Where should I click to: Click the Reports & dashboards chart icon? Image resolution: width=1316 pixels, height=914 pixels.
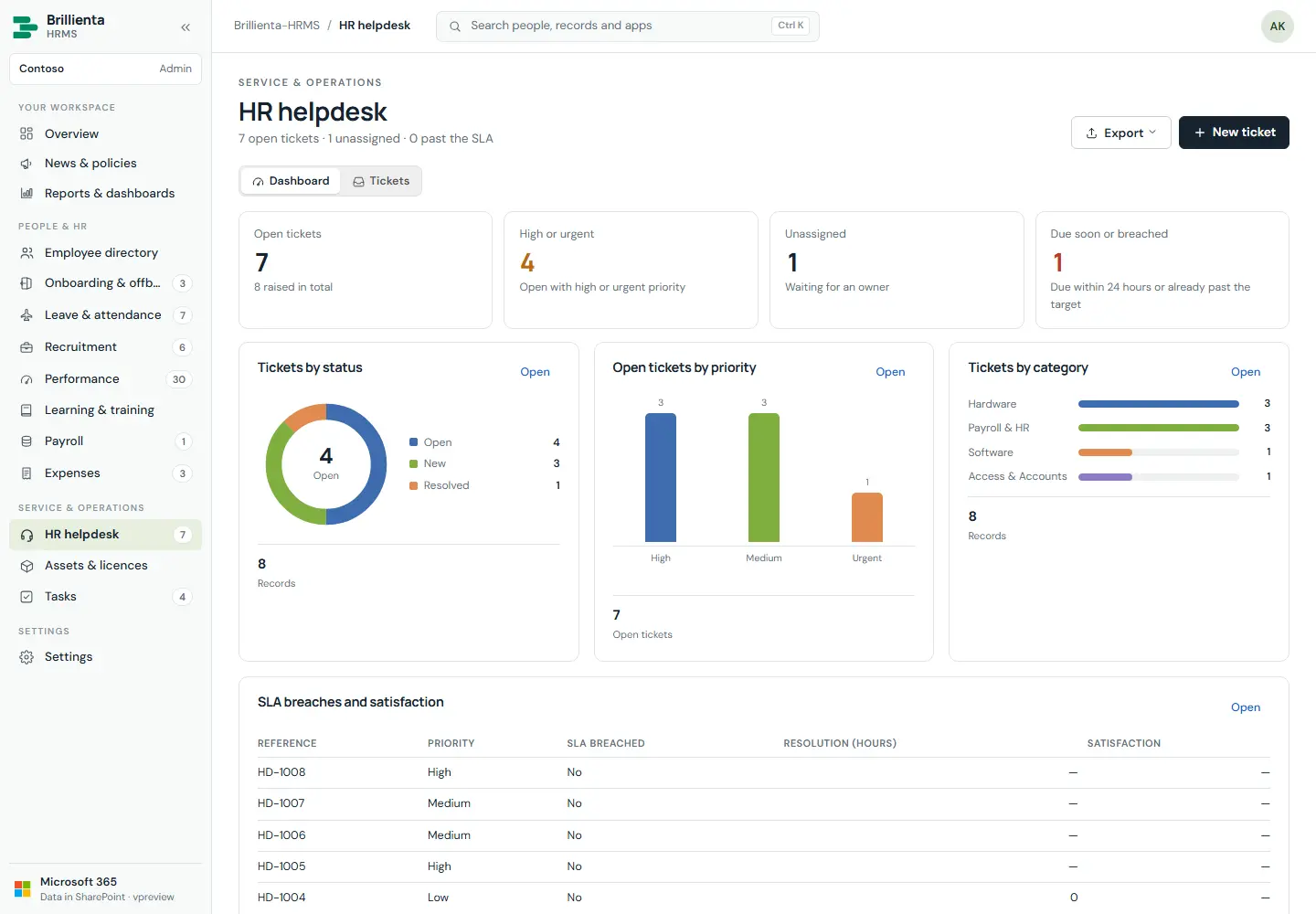pos(27,194)
